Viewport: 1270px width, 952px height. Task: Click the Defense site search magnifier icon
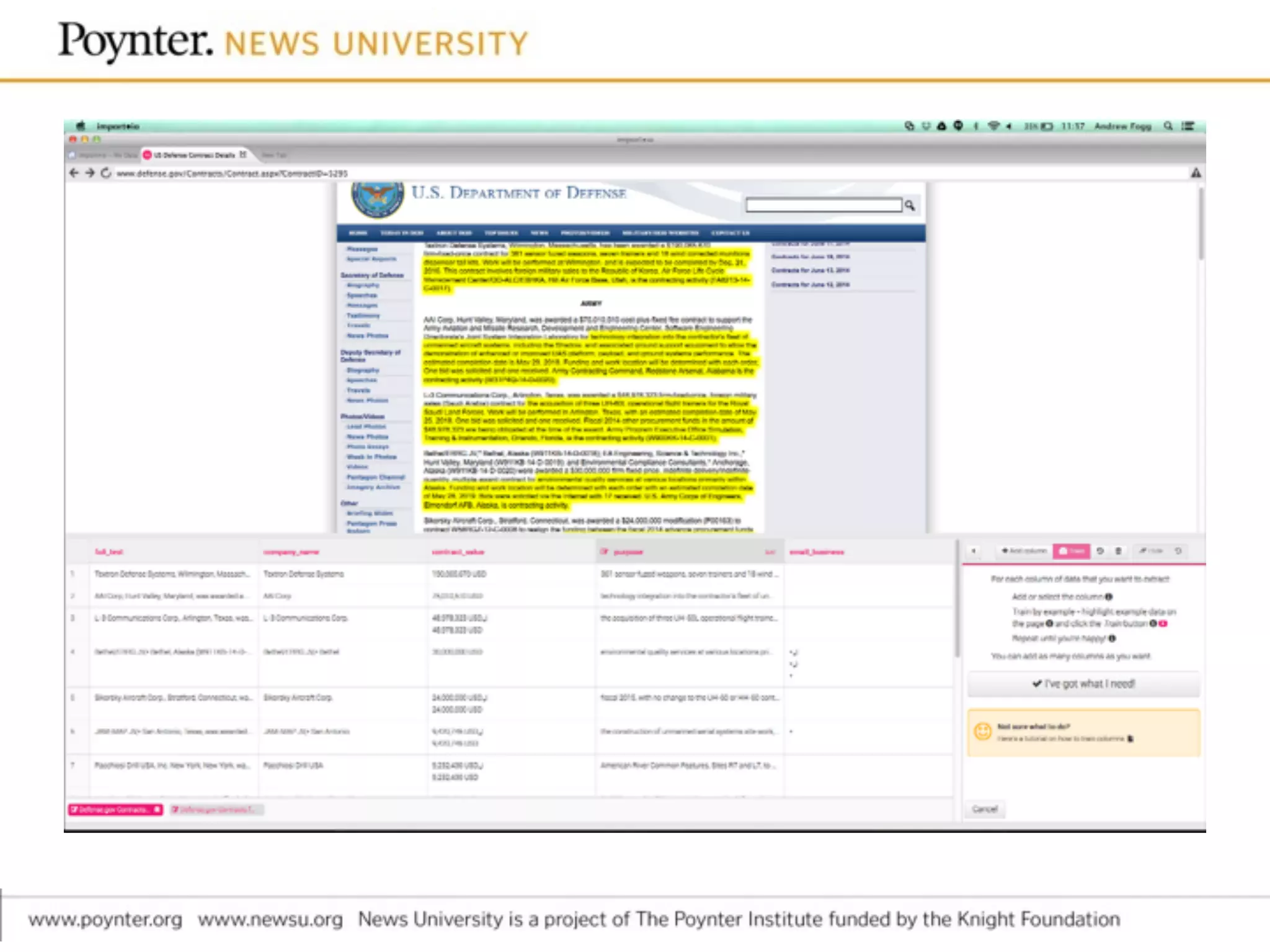[x=910, y=205]
